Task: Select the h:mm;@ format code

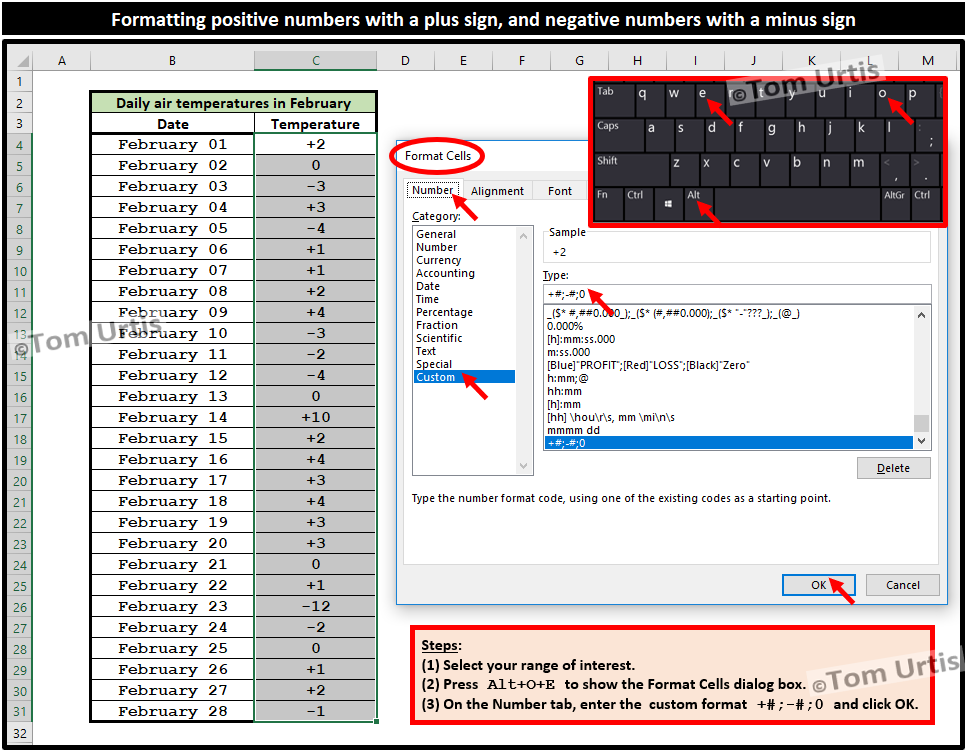Action: (x=728, y=378)
